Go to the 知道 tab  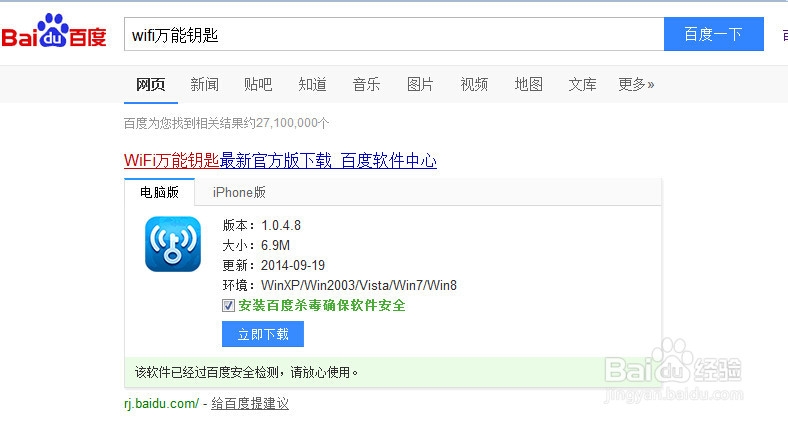coord(312,84)
